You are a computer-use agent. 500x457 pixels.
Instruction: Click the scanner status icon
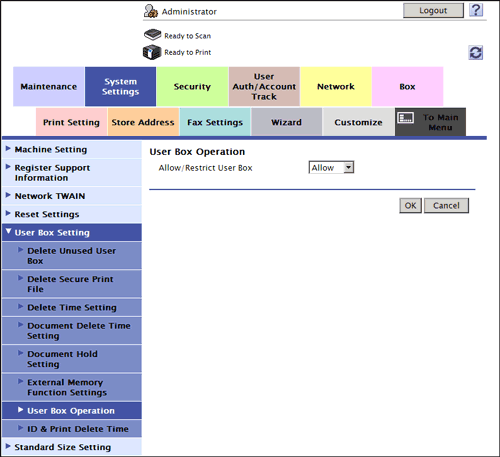(x=153, y=35)
